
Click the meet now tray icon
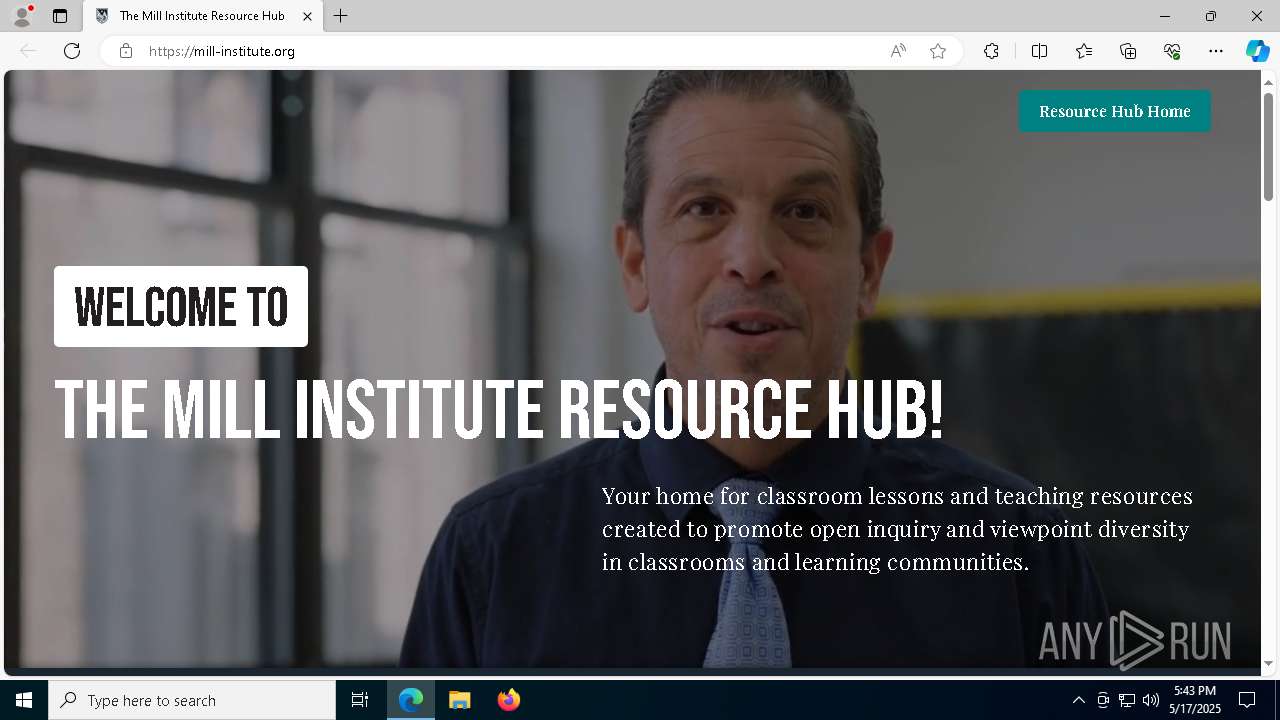pos(1103,700)
